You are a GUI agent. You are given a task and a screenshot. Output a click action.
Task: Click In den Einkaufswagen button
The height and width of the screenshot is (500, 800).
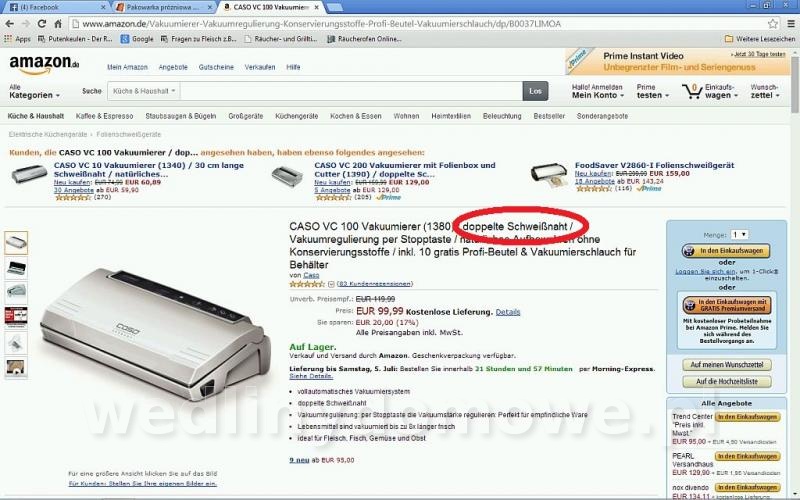(727, 251)
